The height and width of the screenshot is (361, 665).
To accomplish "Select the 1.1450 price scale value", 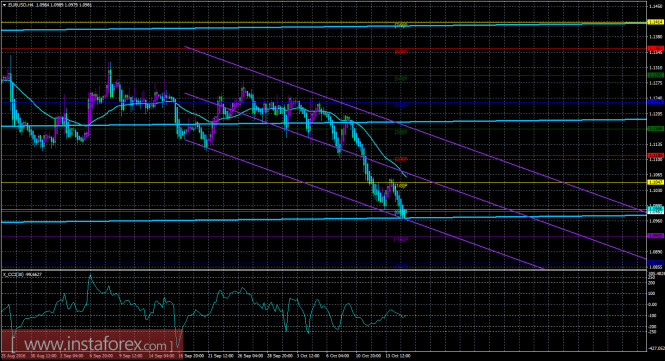I will click(655, 6).
